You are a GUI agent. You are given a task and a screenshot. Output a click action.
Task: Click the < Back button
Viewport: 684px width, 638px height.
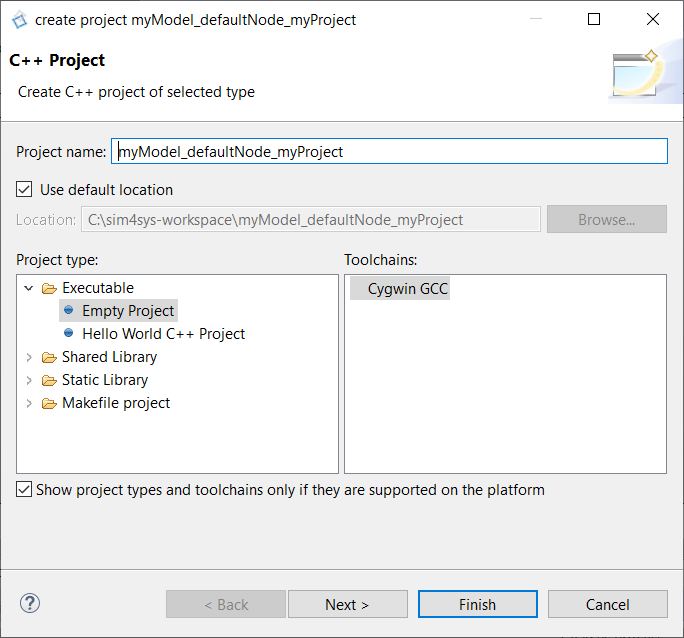click(x=226, y=604)
